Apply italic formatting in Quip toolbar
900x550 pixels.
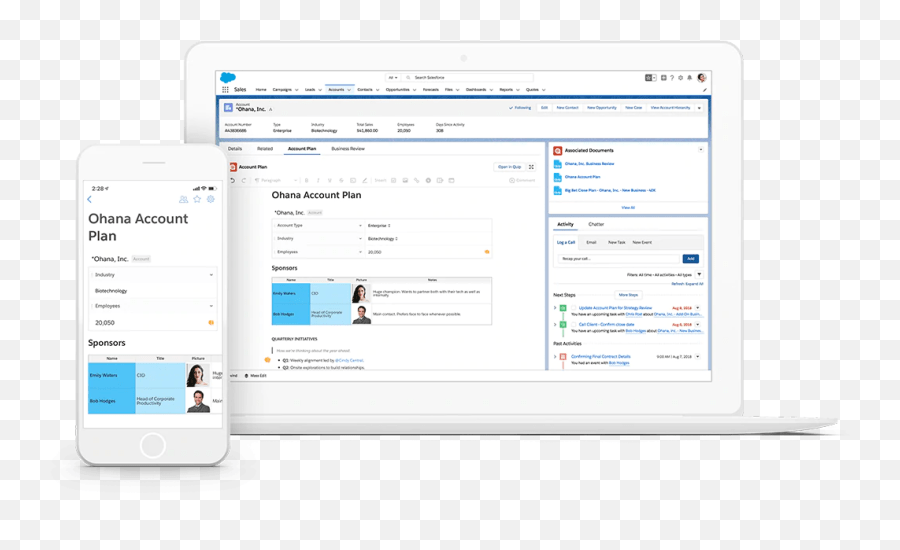[x=318, y=180]
